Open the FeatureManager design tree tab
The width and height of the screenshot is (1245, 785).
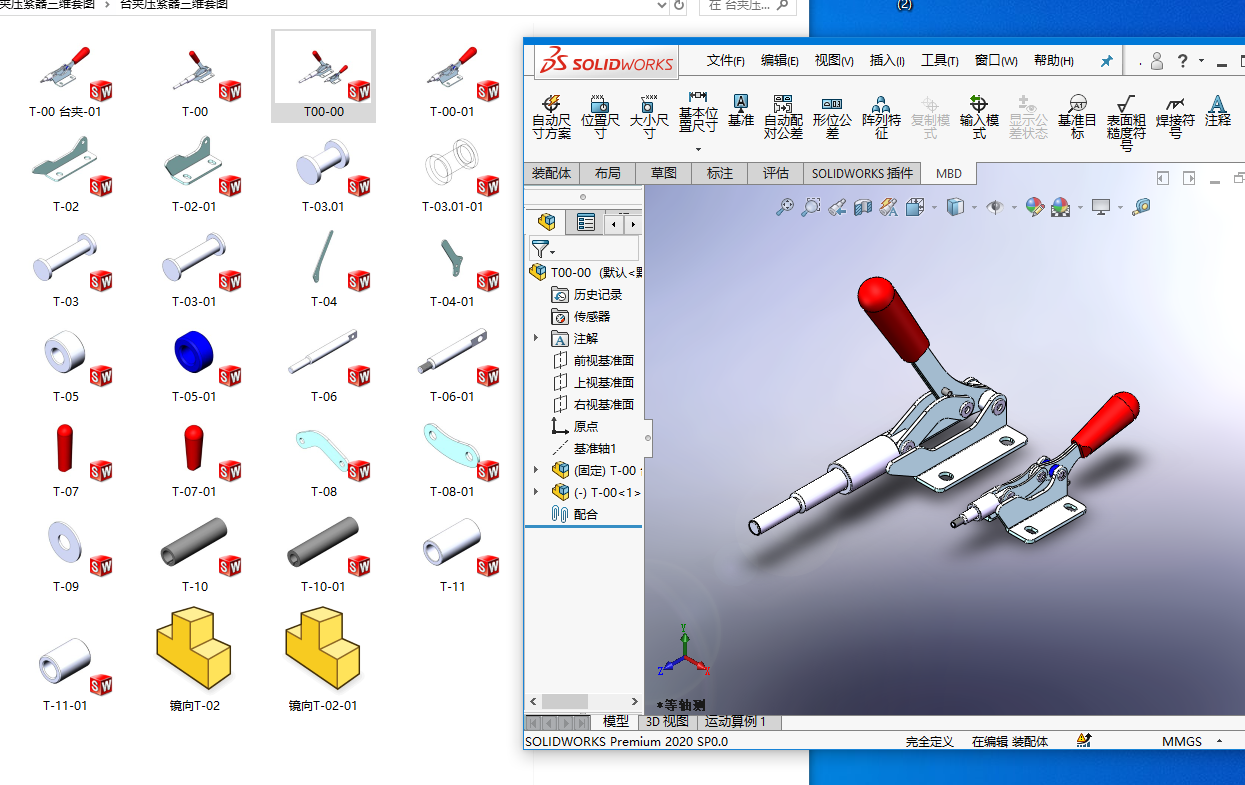tap(546, 222)
